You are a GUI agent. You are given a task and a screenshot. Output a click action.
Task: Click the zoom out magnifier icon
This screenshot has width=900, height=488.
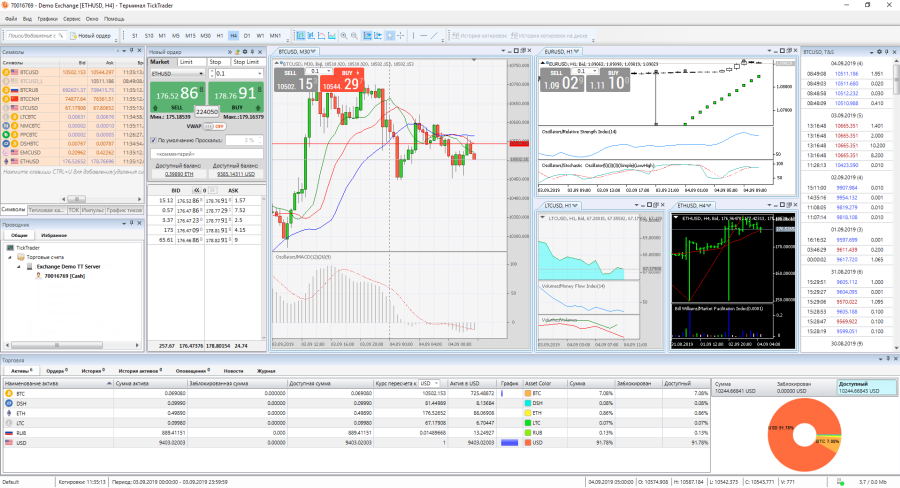click(x=354, y=36)
